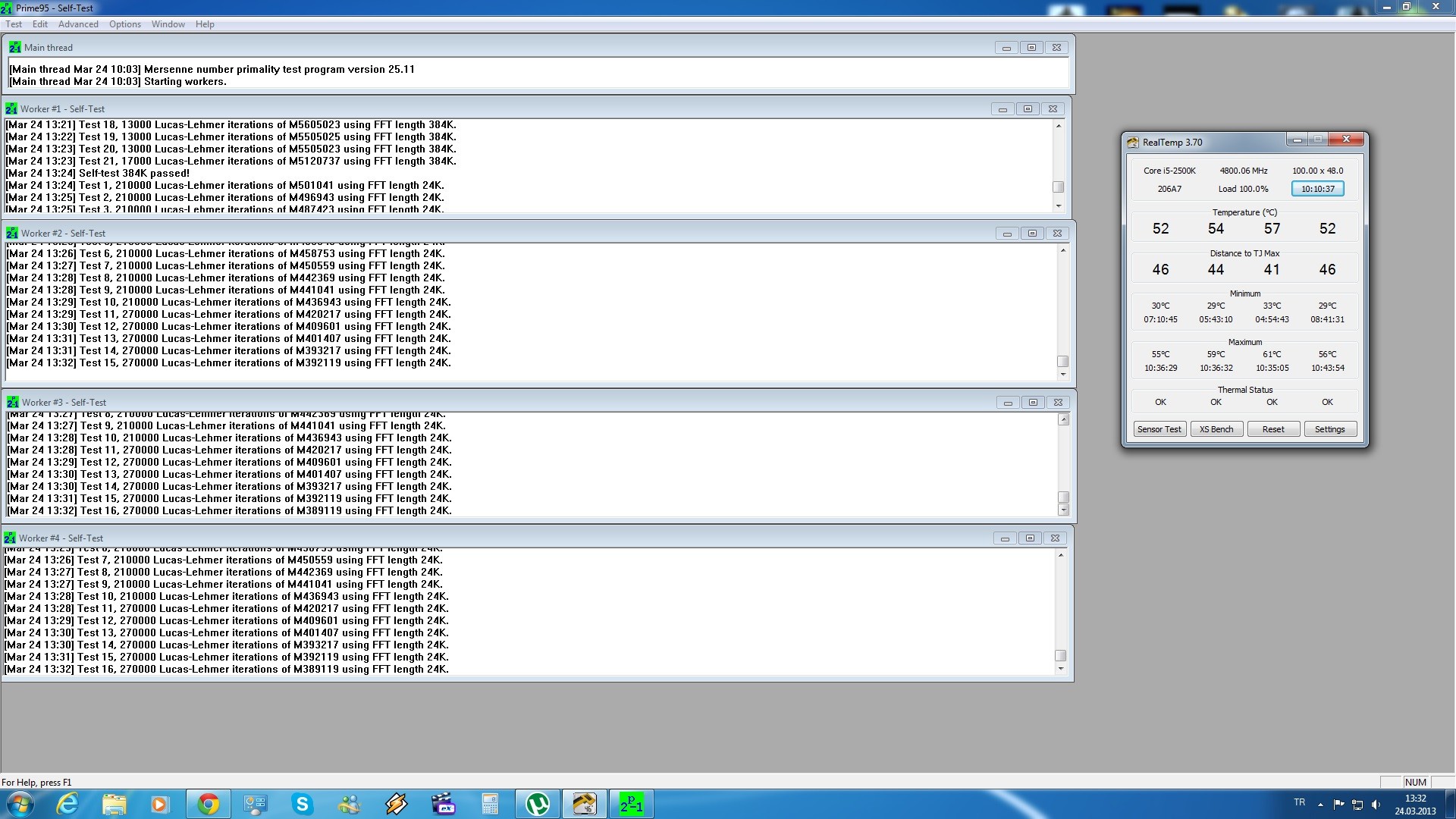Click the 61°C maximum temperature value

pyautogui.click(x=1272, y=354)
